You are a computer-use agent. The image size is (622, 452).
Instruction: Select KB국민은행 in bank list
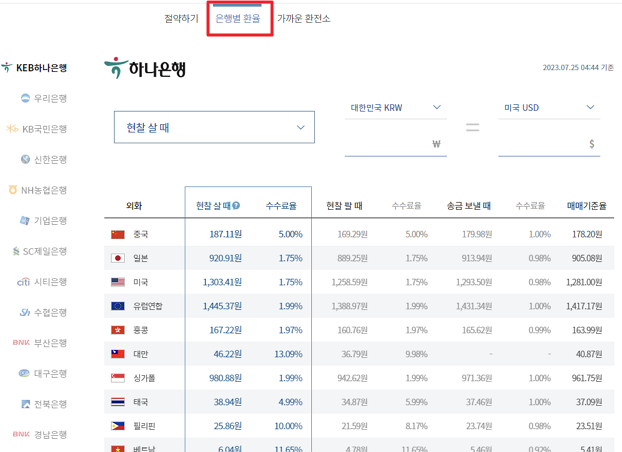coord(44,129)
